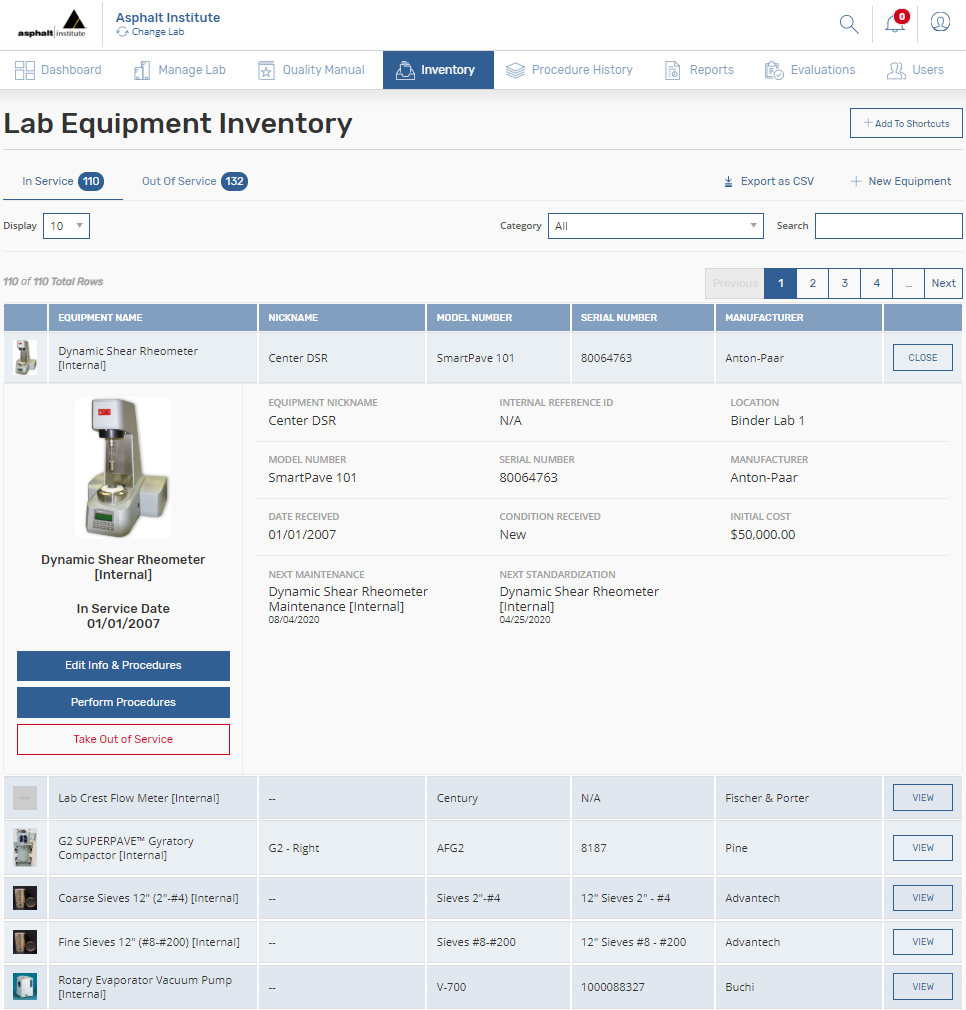The image size is (966, 1010).
Task: Select the Out Of Service tab
Action: coord(193,181)
